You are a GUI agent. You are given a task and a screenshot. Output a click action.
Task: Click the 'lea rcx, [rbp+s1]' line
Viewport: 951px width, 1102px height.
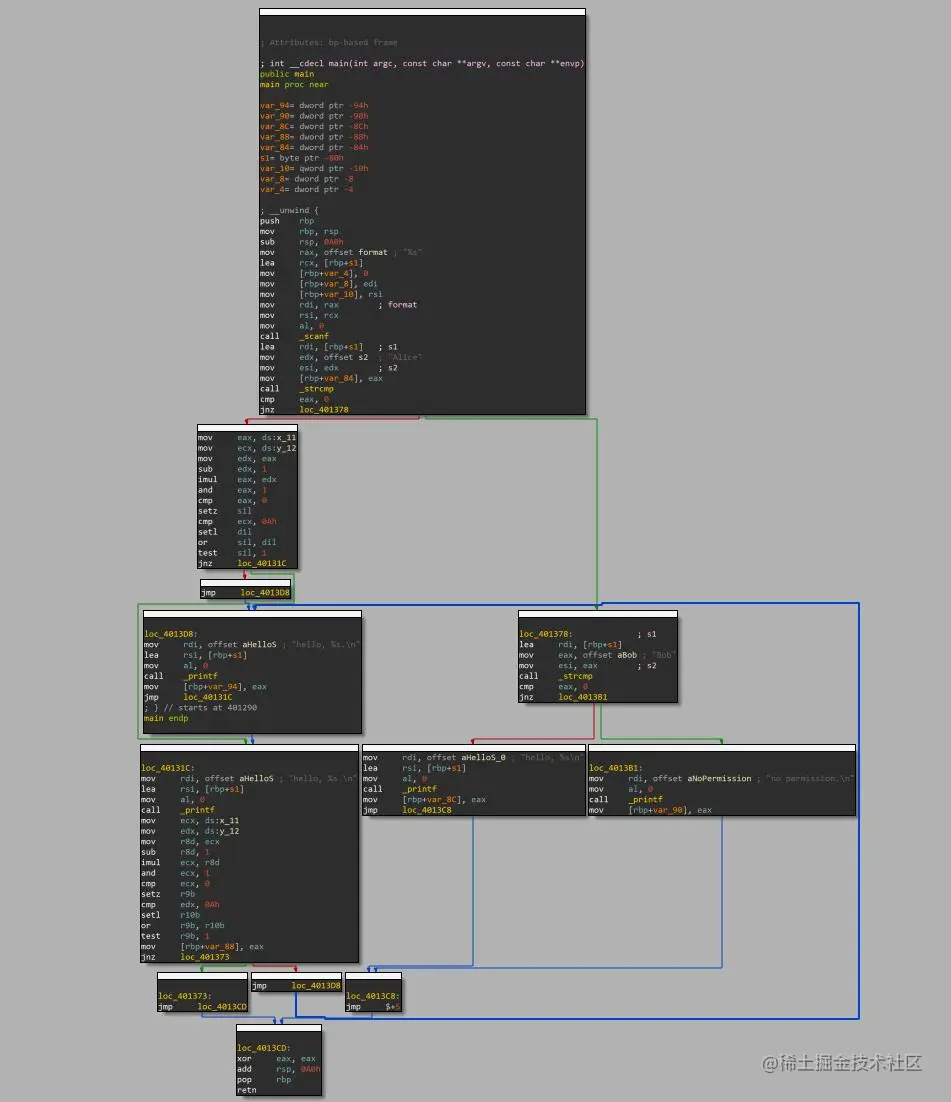(311, 263)
